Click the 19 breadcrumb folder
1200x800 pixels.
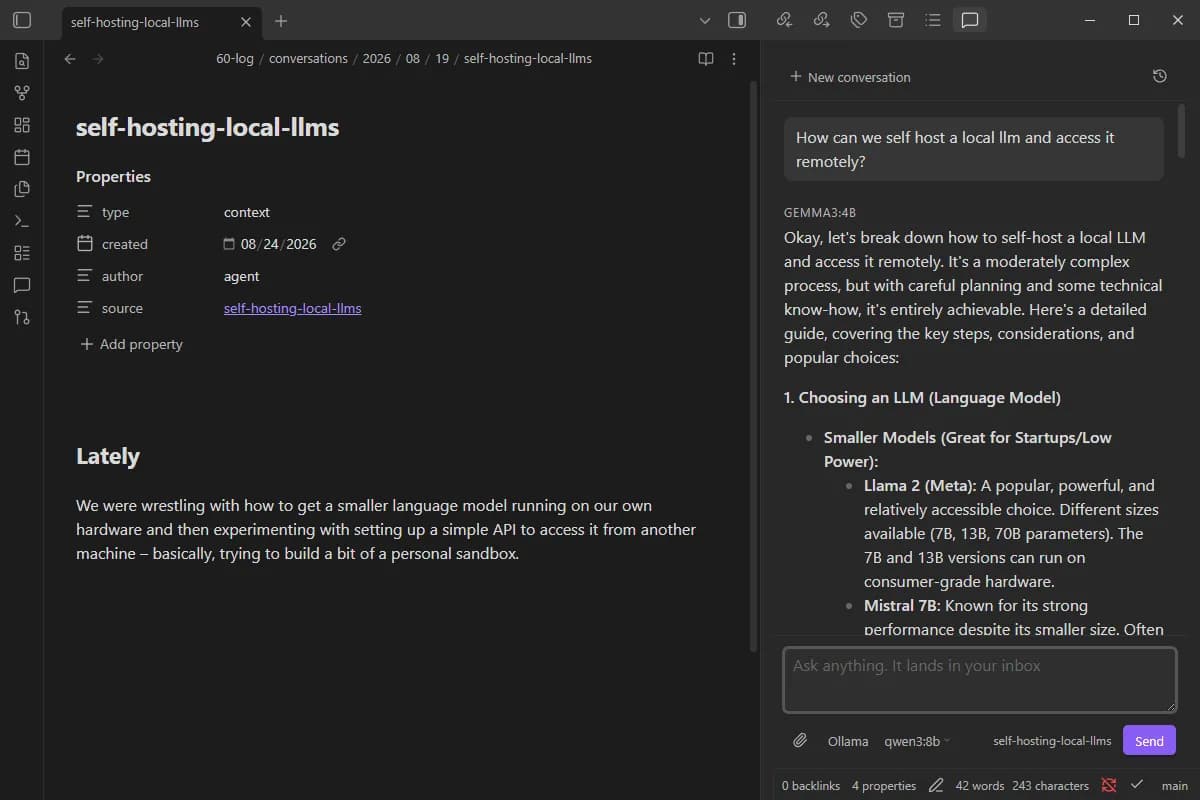coord(442,59)
